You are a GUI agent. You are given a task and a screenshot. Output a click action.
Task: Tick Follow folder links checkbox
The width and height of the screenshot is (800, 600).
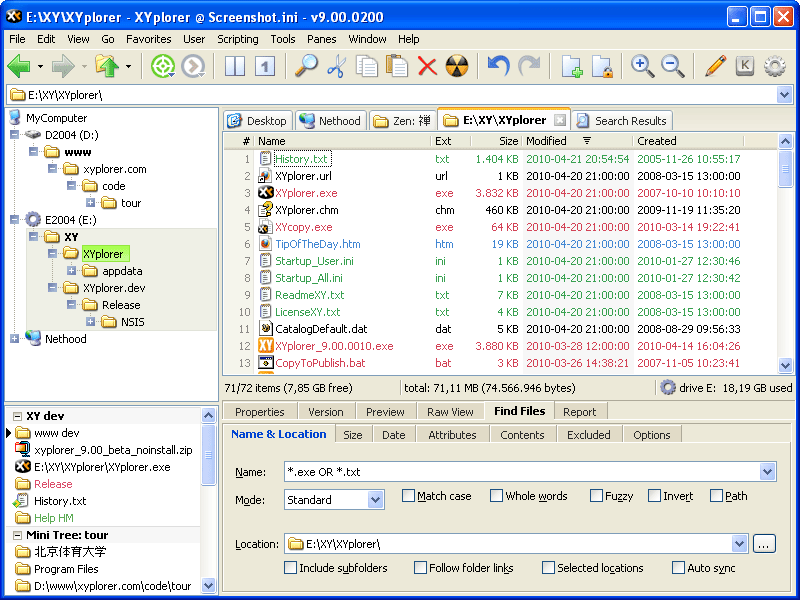tap(420, 568)
